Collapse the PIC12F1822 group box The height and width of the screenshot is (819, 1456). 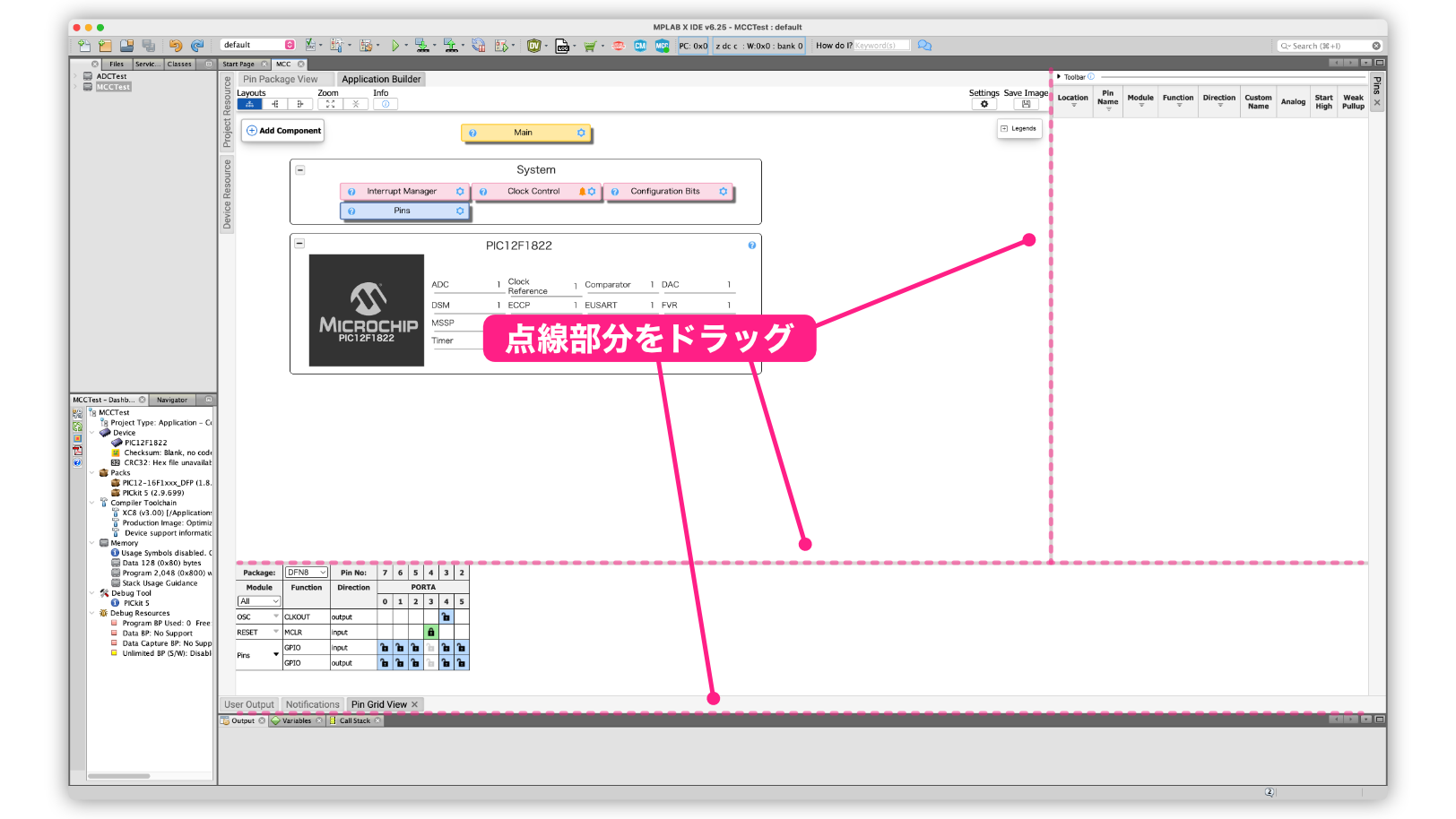300,244
